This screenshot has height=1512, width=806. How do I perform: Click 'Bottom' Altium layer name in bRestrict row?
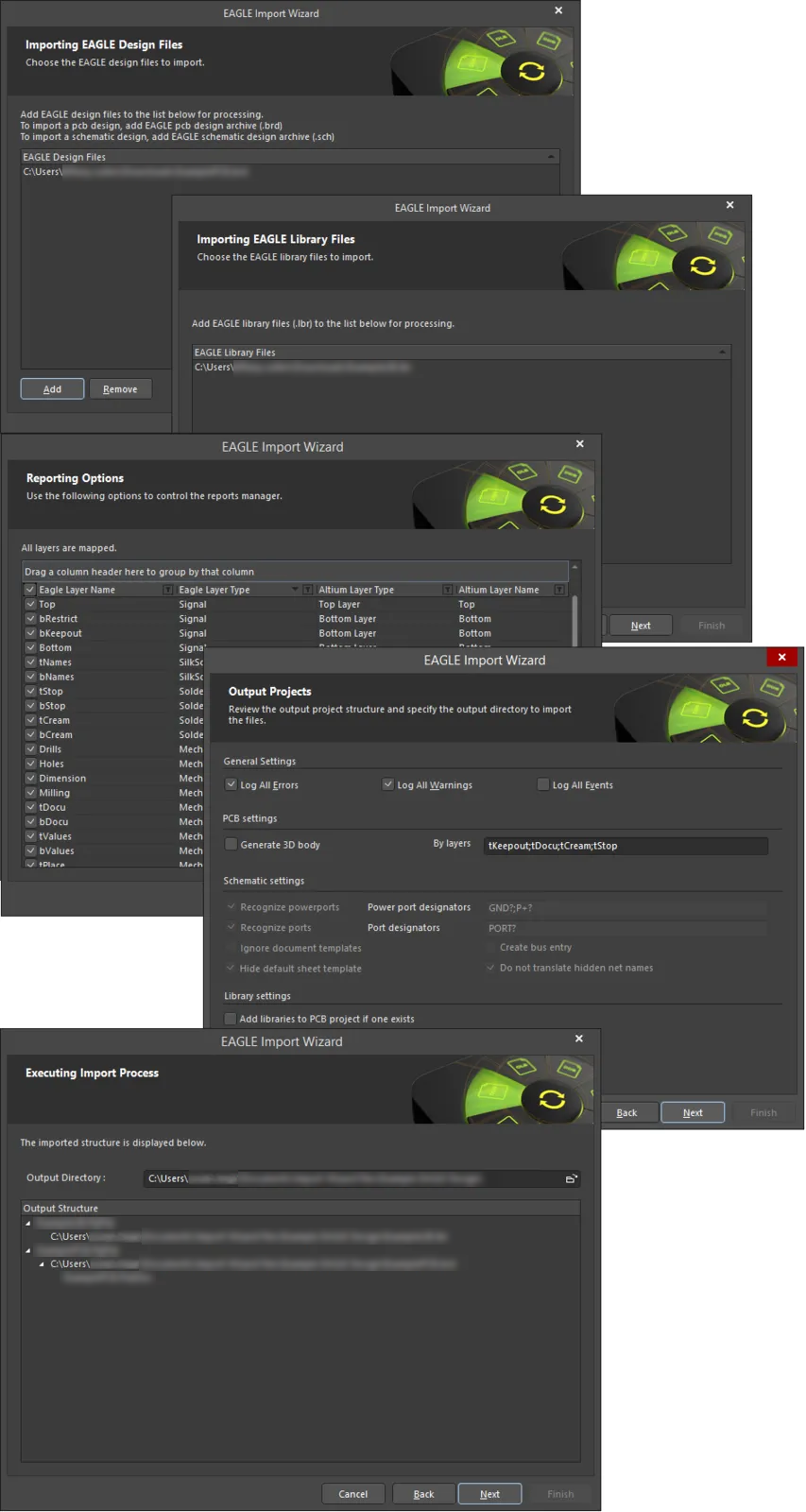(x=475, y=619)
